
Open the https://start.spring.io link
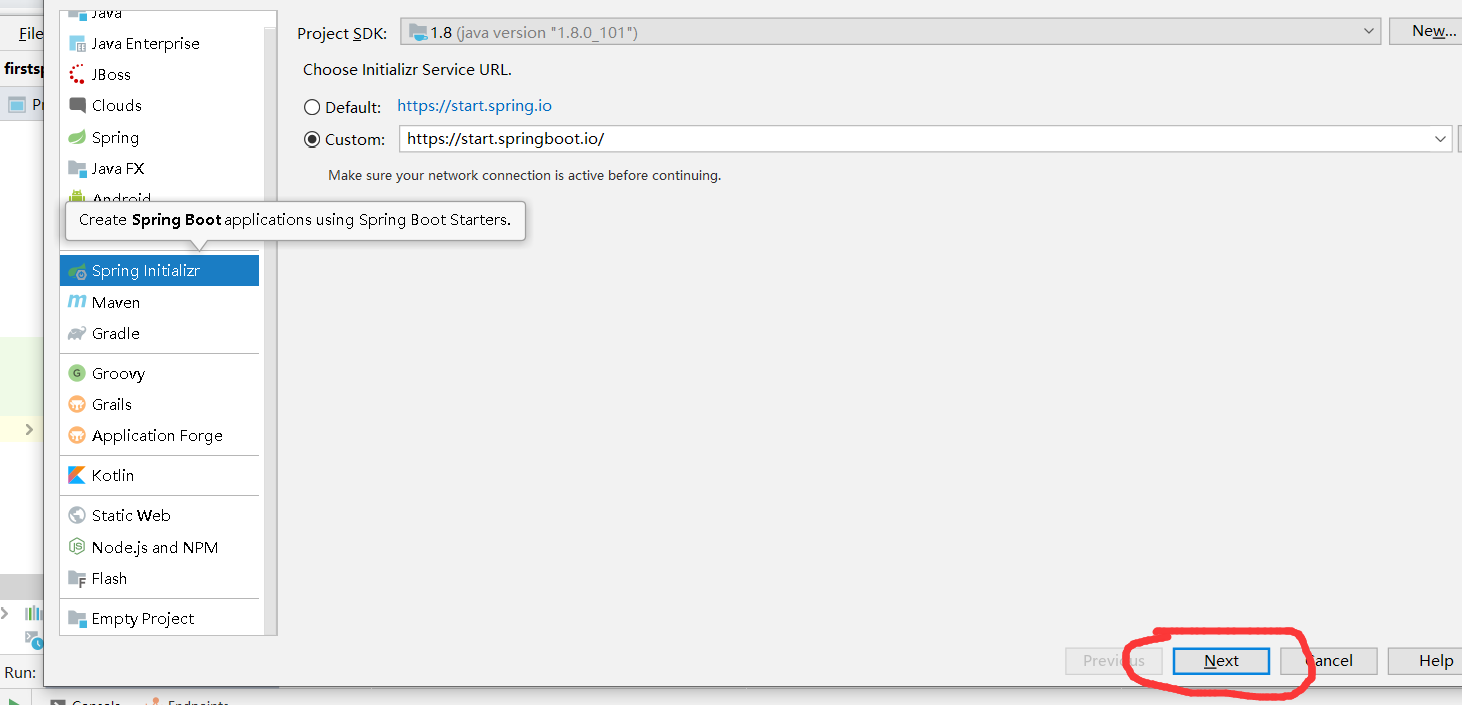tap(474, 105)
